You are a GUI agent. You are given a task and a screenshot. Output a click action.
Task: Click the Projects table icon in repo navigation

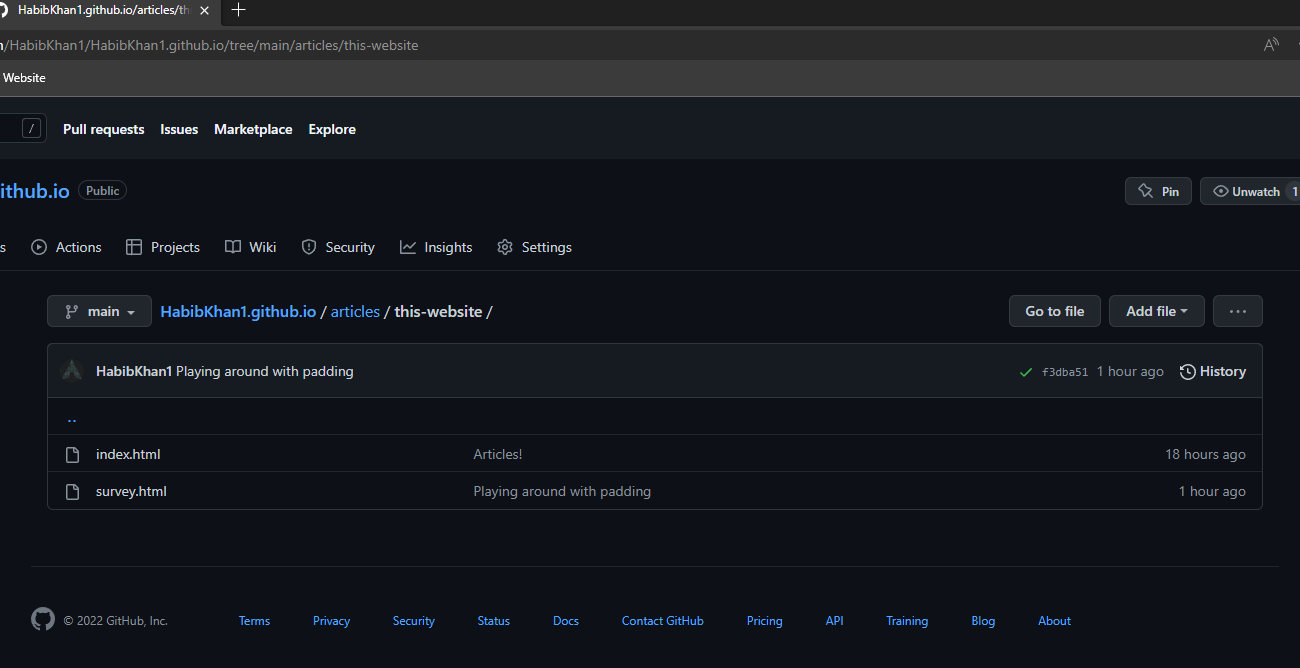click(134, 247)
